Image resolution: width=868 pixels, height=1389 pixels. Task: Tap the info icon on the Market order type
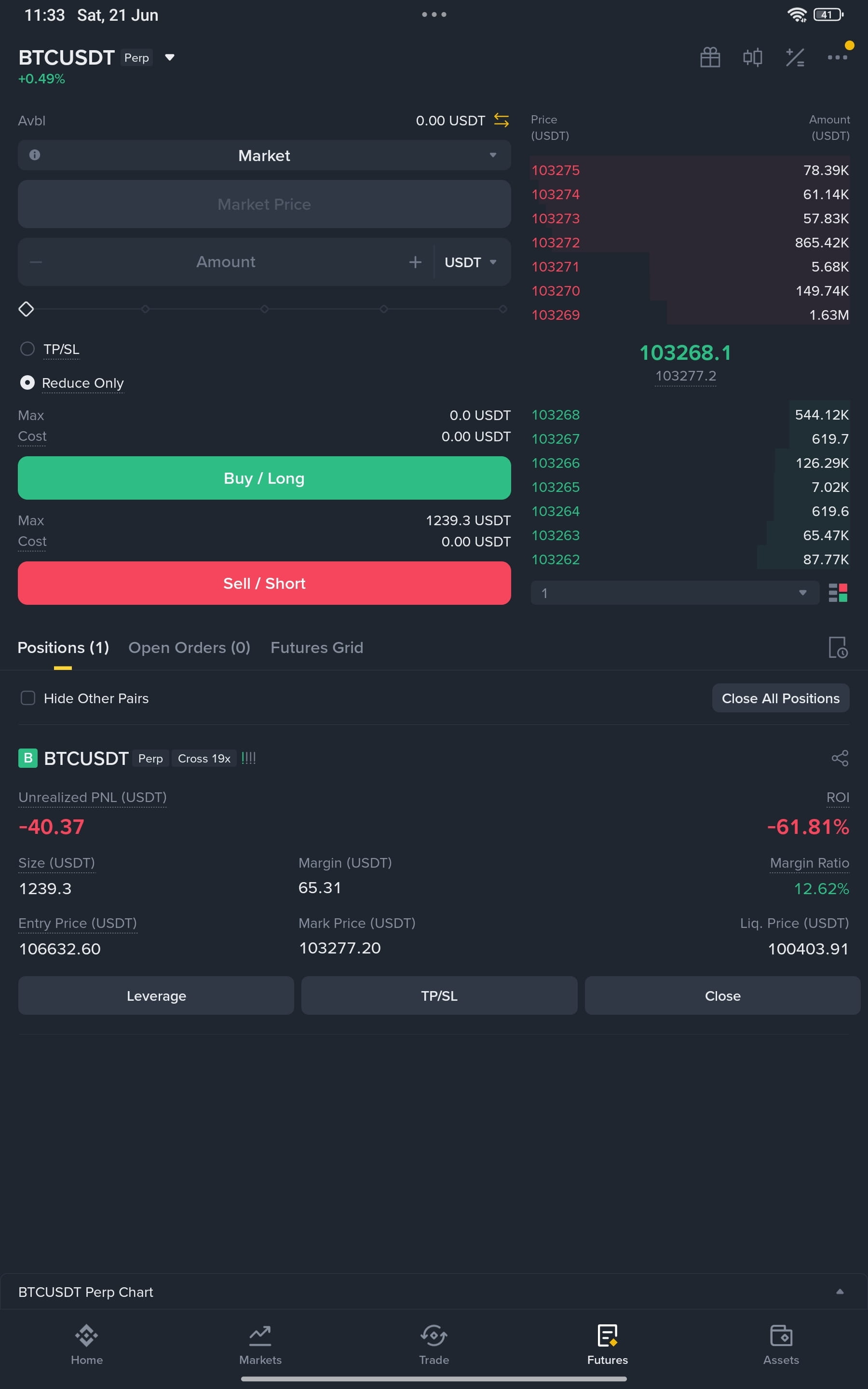tap(34, 155)
